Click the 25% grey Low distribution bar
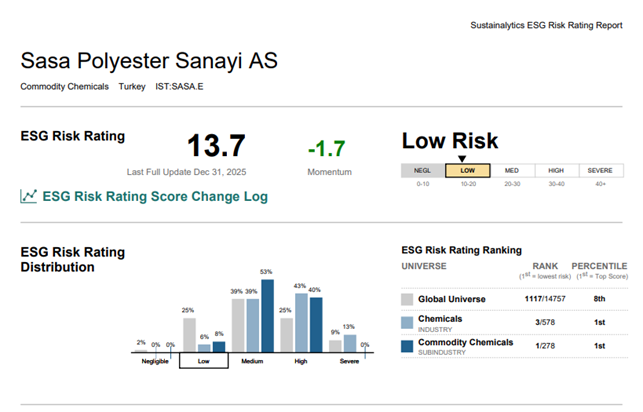This screenshot has width=643, height=412. click(x=188, y=334)
